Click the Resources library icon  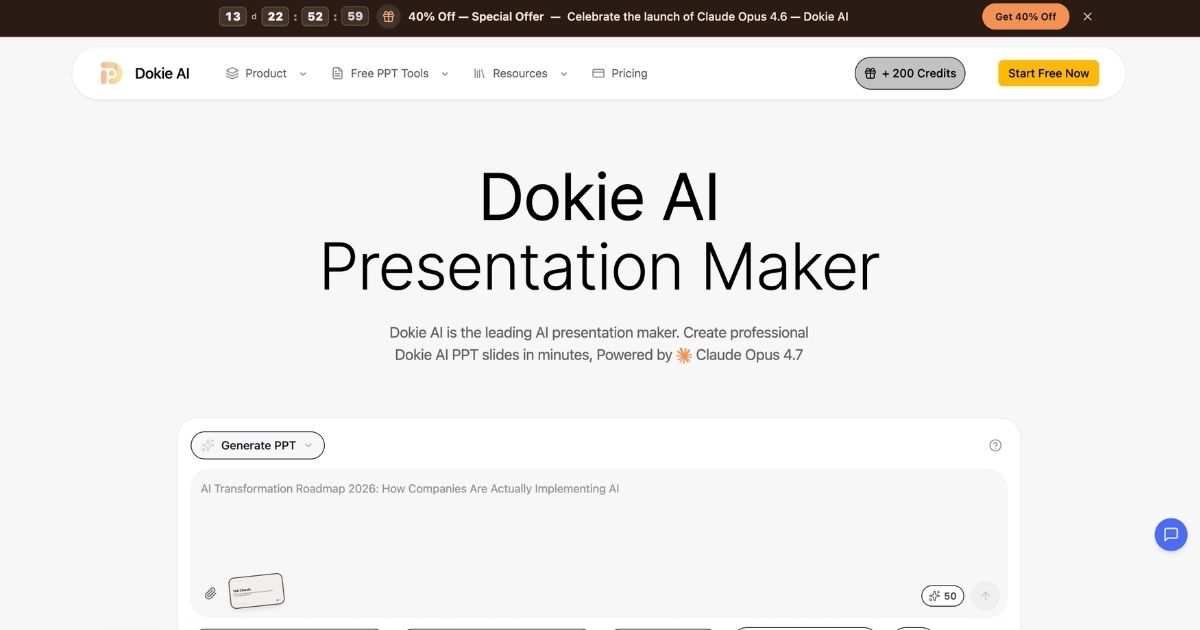click(479, 73)
